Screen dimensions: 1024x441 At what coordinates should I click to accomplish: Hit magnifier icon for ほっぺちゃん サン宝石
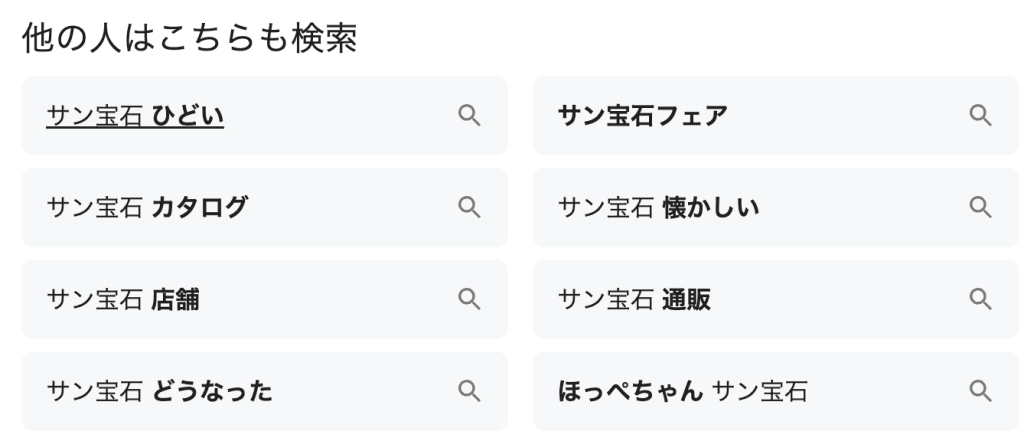click(980, 391)
